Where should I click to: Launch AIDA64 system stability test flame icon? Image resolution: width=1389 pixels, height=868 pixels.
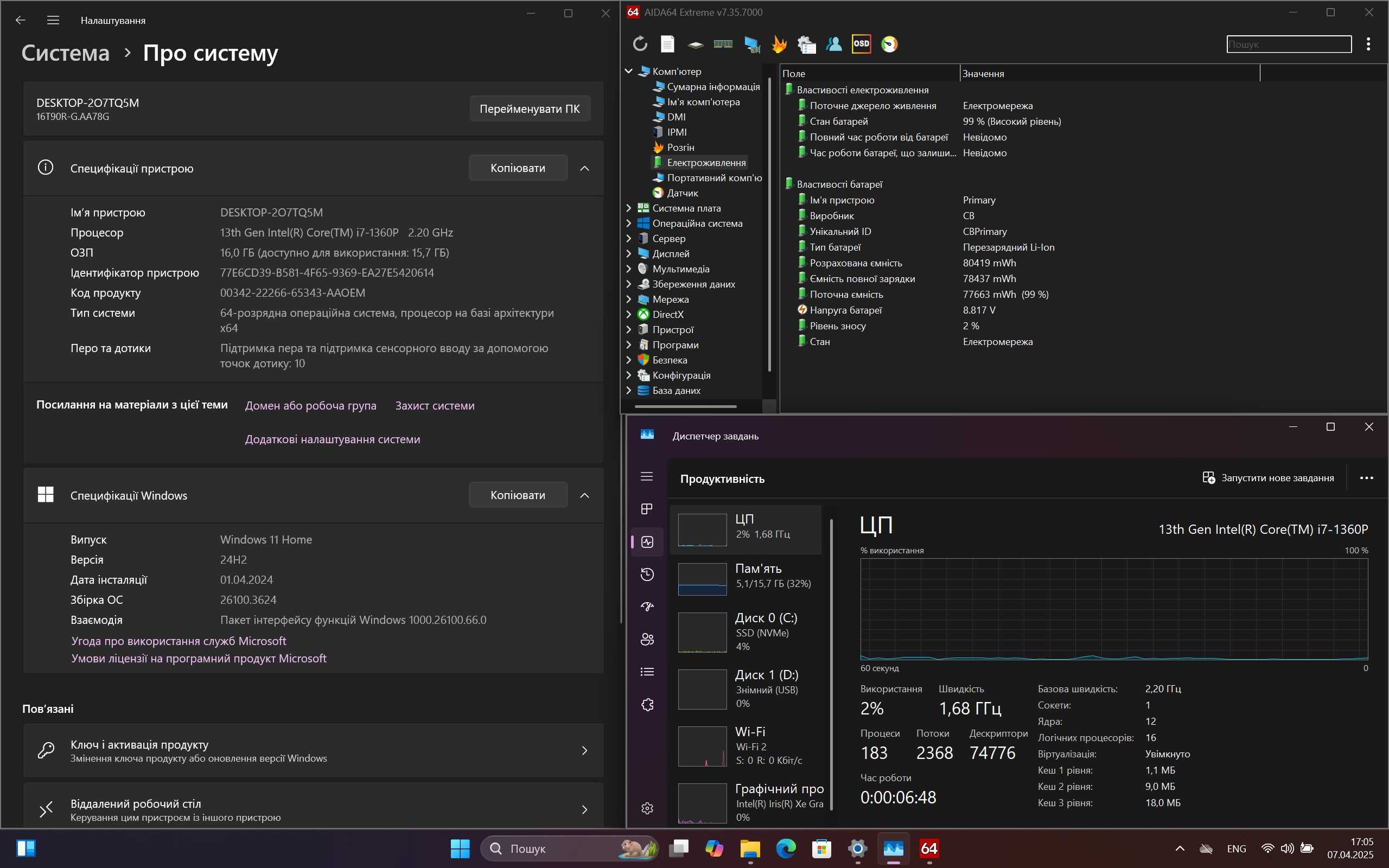pyautogui.click(x=779, y=44)
